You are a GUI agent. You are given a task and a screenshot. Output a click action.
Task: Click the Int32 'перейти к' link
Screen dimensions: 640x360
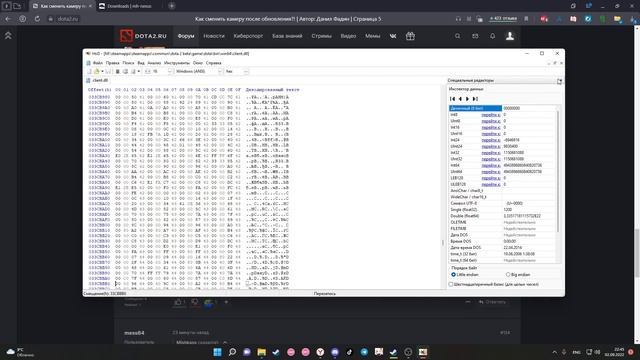point(491,153)
